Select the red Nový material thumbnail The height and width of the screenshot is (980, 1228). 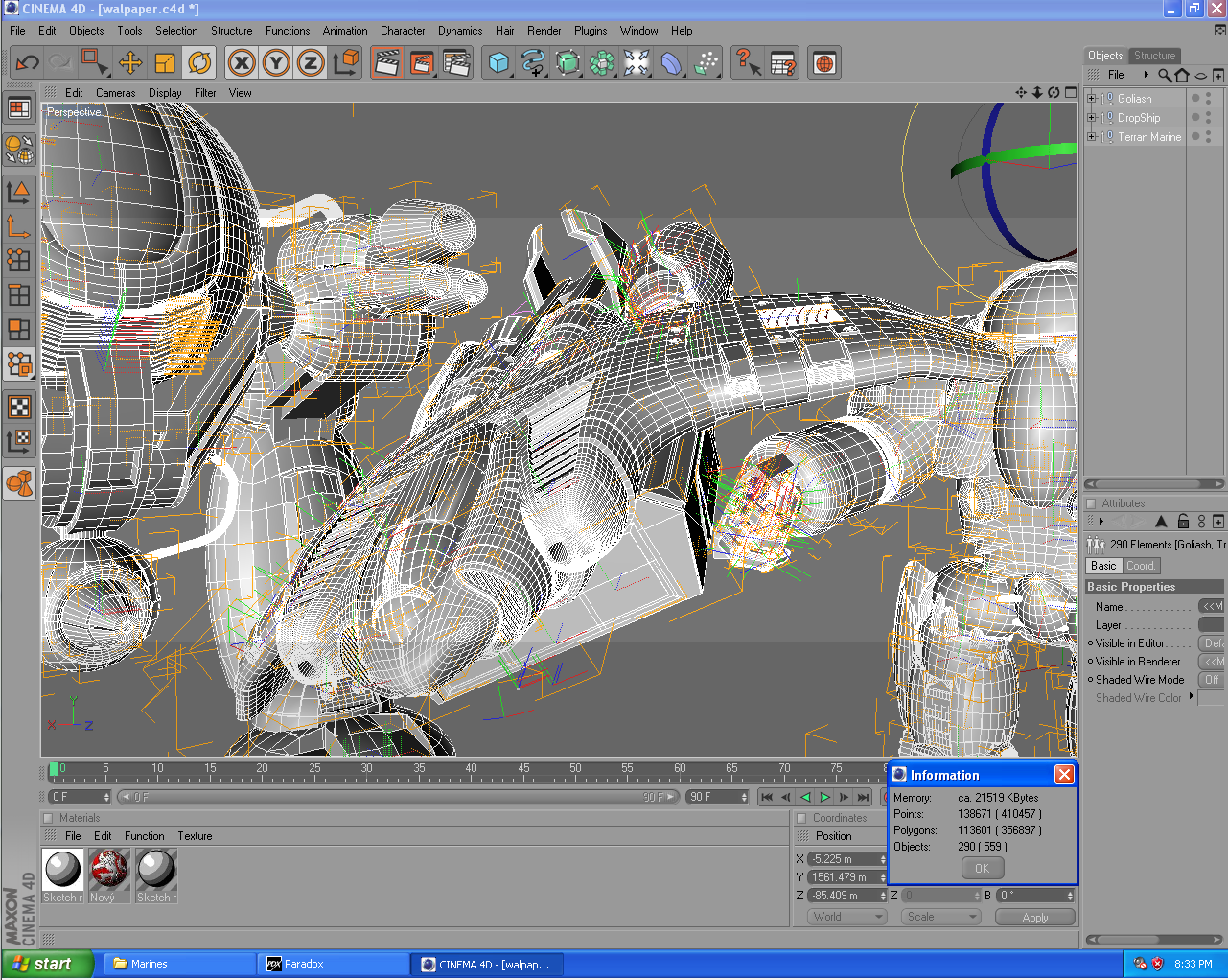[x=108, y=869]
